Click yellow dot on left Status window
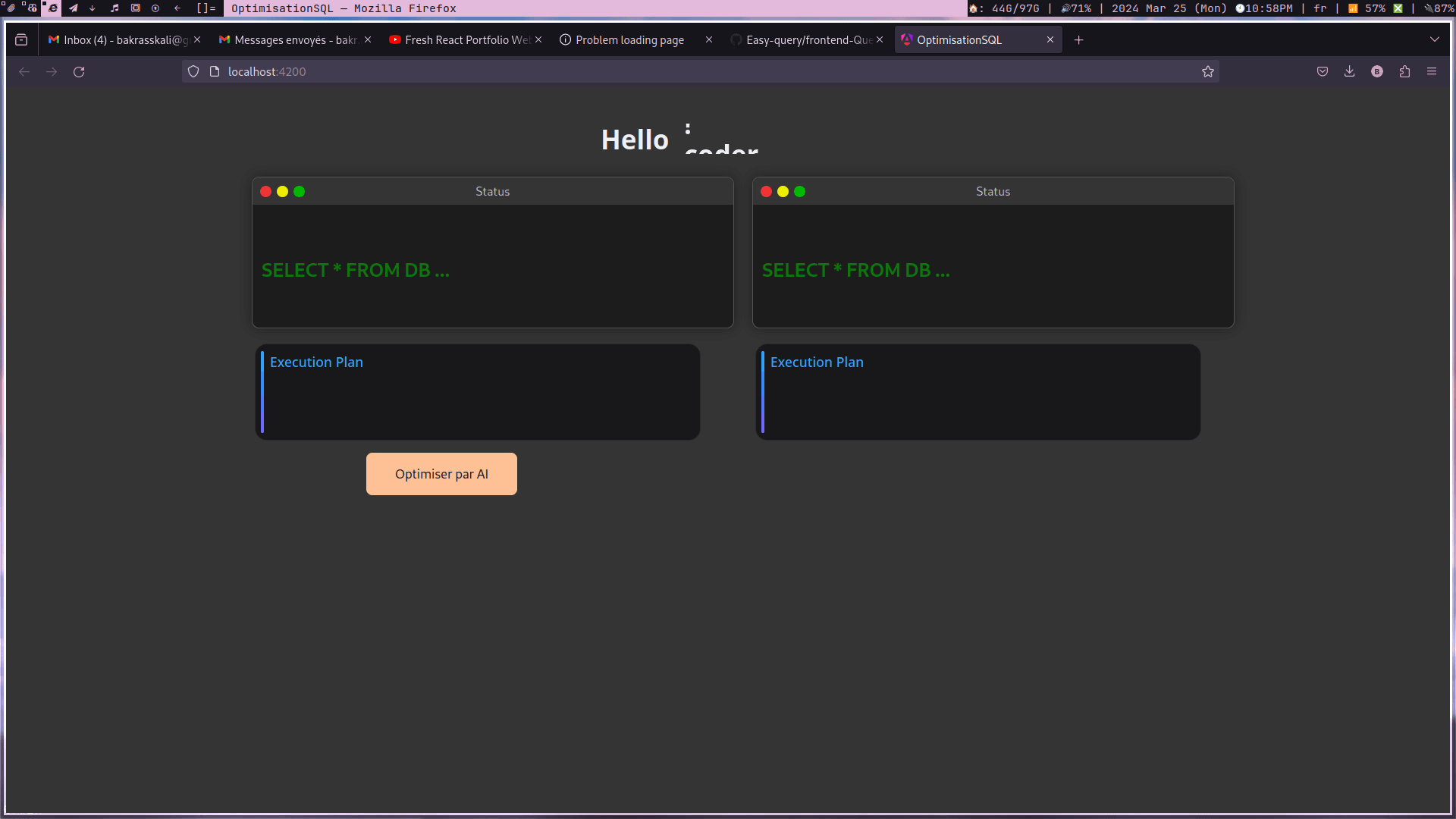Image resolution: width=1456 pixels, height=819 pixels. (283, 191)
